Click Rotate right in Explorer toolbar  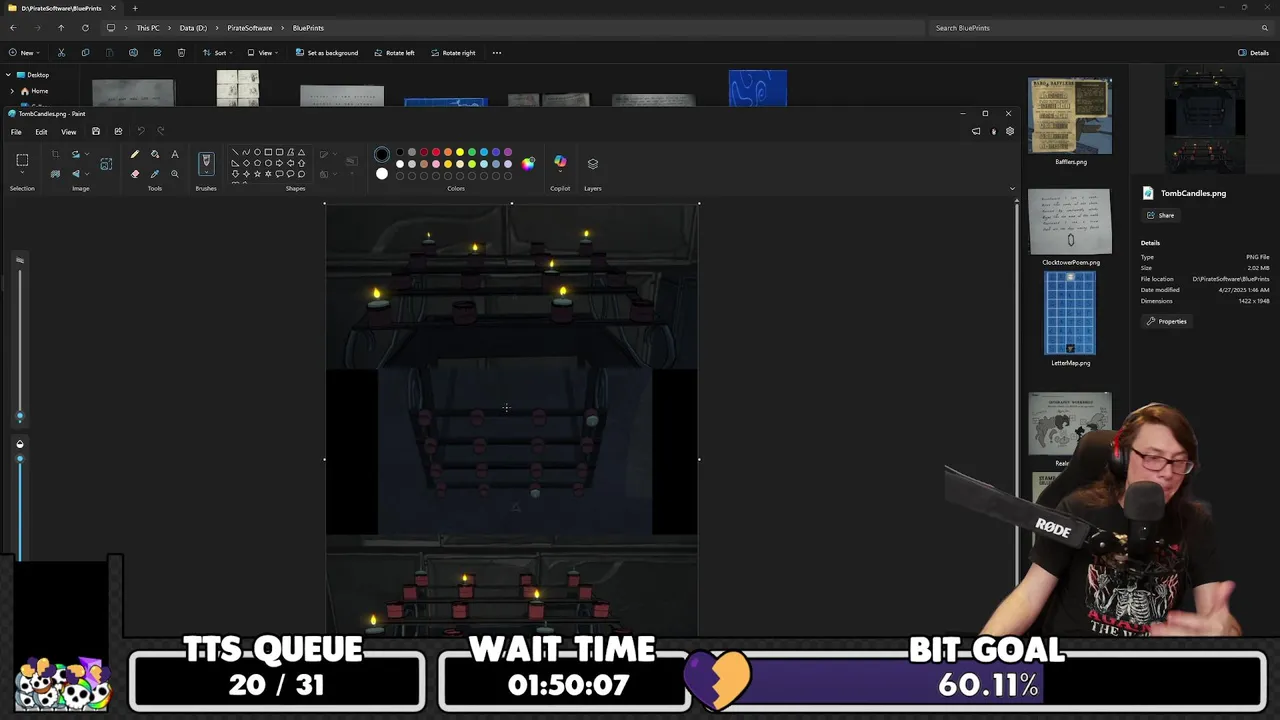(453, 53)
